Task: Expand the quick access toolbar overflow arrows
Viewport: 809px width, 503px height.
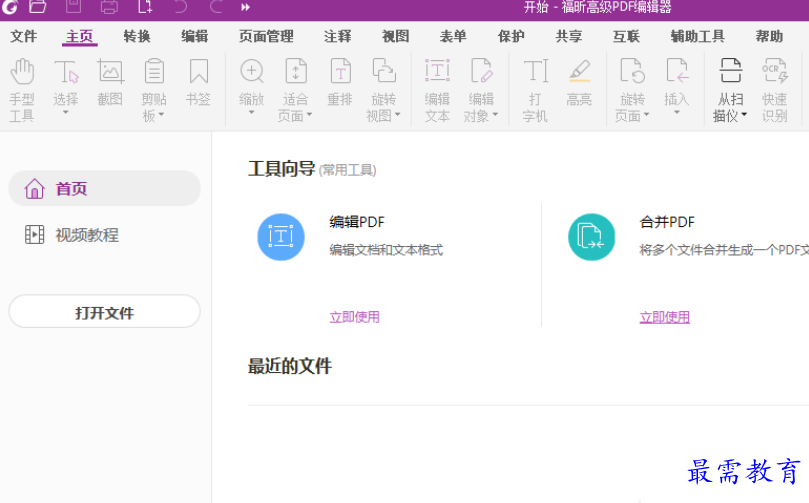Action: [x=246, y=7]
